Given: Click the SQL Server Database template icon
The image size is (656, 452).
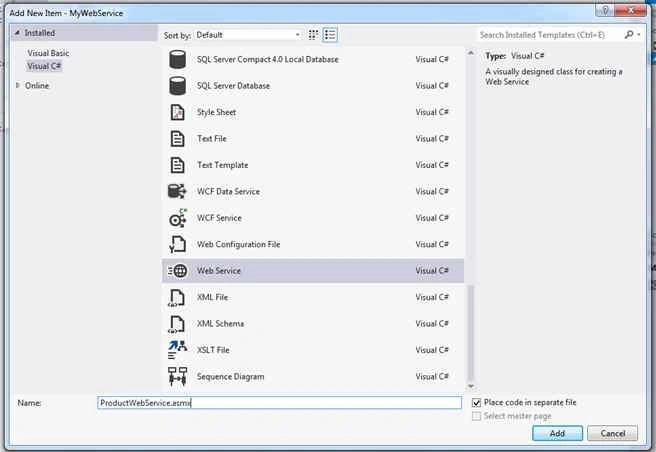Looking at the screenshot, I should (177, 86).
